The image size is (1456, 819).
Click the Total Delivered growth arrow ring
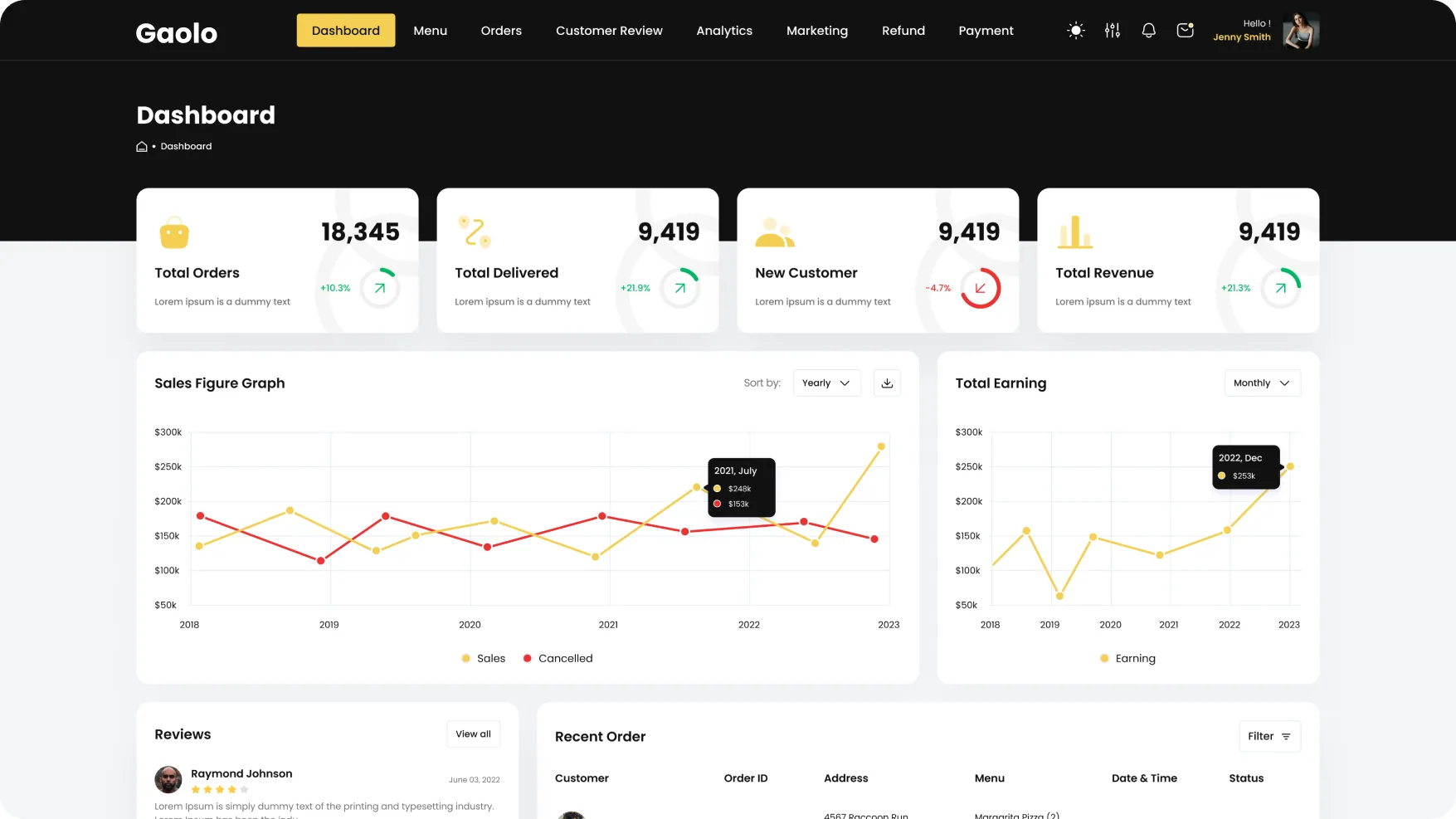tap(680, 288)
